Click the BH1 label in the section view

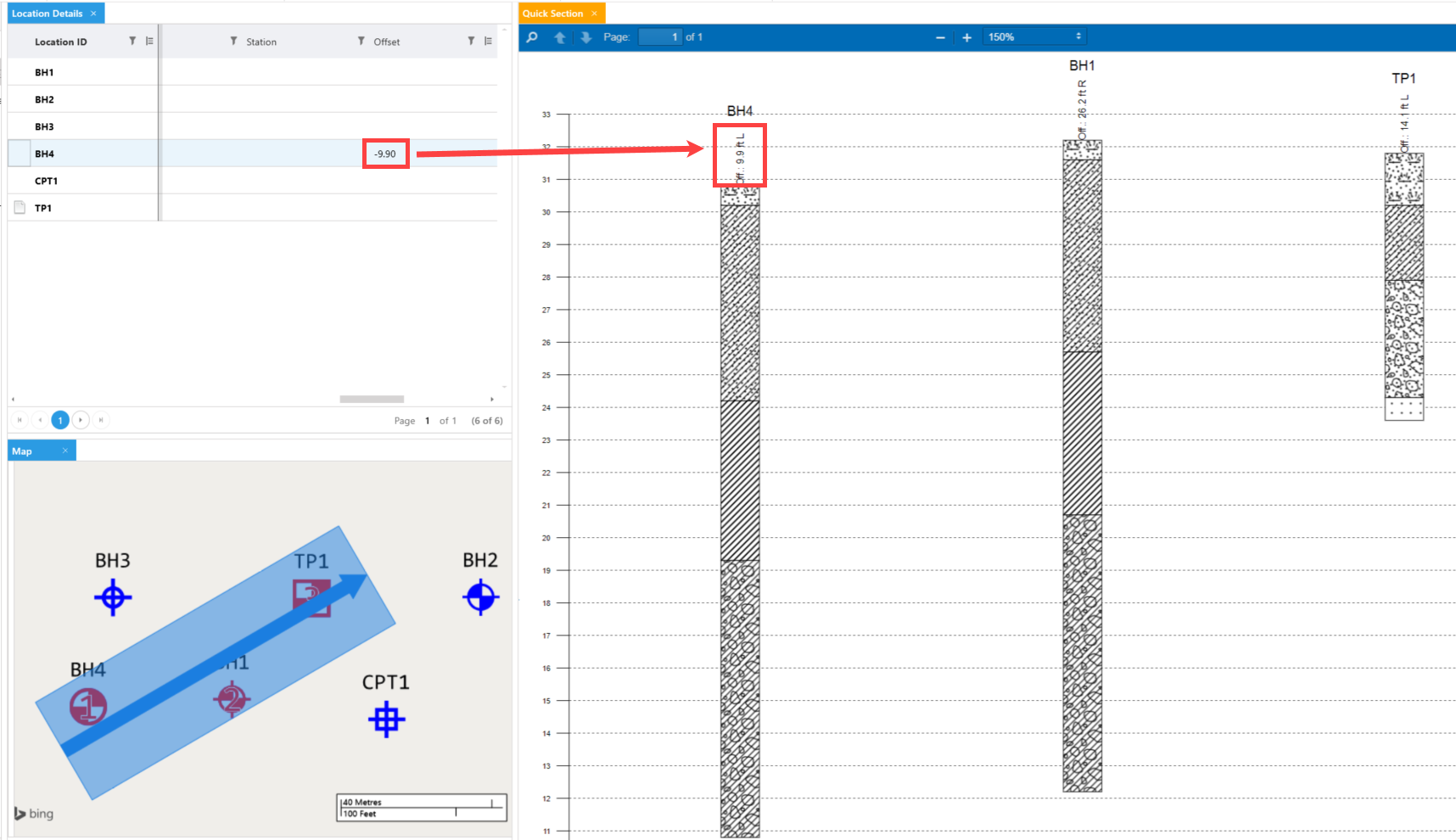point(1082,65)
